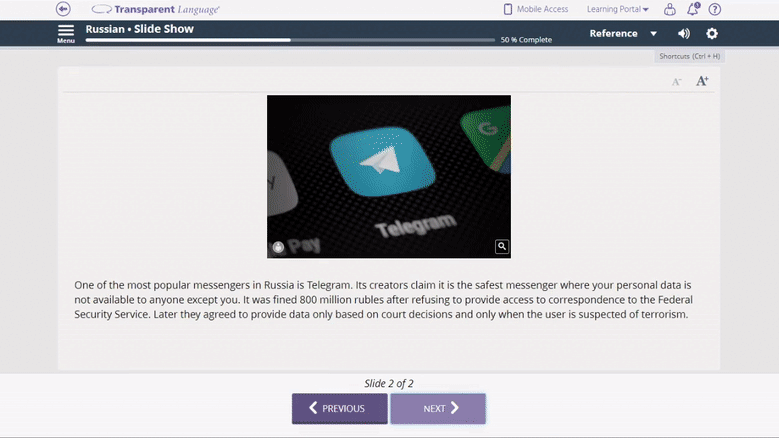Click the Telegram slide image
The height and width of the screenshot is (438, 779).
point(389,176)
